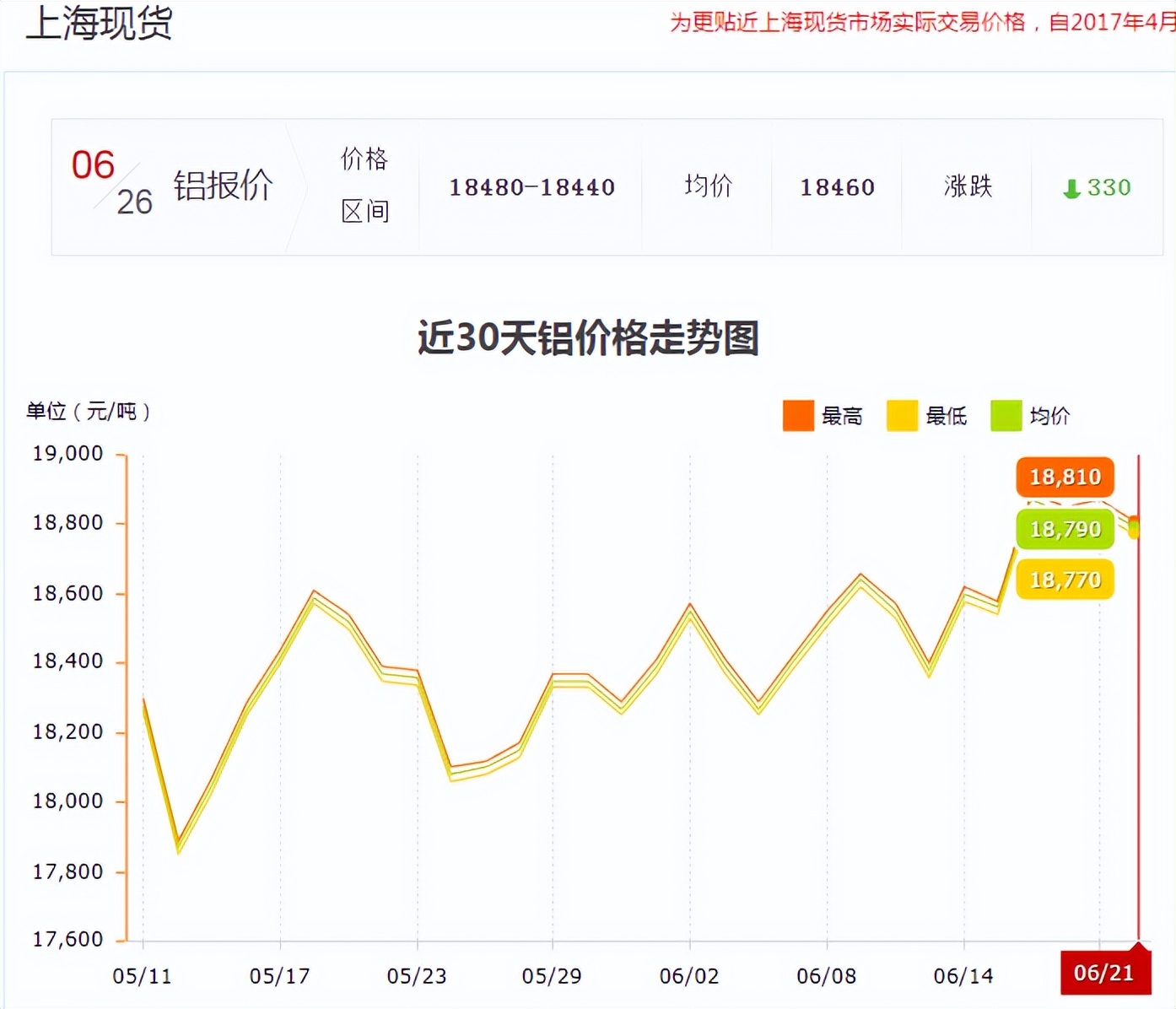Click the 19,000 y-axis label
Image resolution: width=1176 pixels, height=1009 pixels.
tap(67, 454)
